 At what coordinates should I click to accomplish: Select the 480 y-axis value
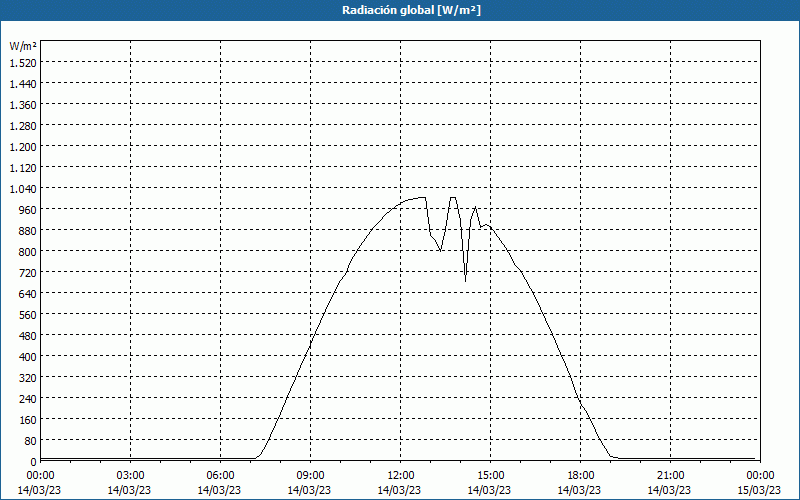(x=28, y=336)
